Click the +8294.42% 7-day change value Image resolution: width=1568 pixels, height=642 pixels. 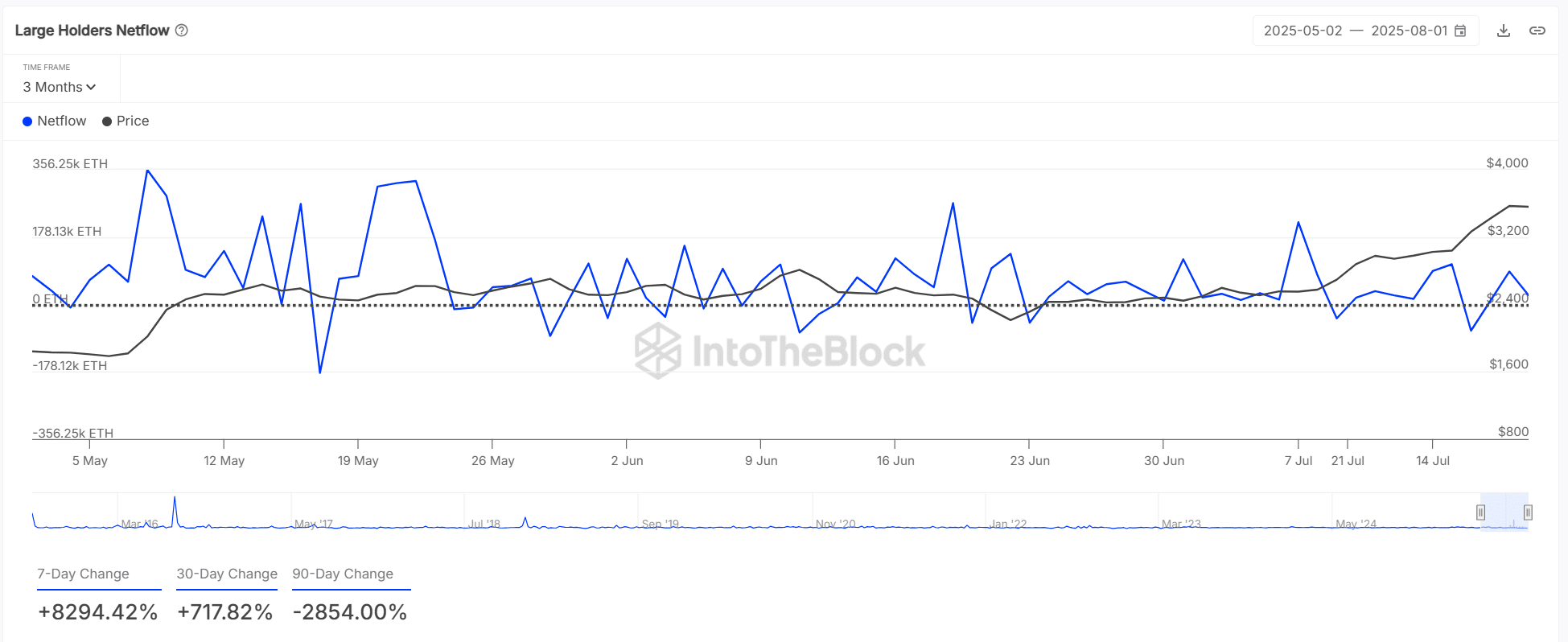pyautogui.click(x=98, y=612)
